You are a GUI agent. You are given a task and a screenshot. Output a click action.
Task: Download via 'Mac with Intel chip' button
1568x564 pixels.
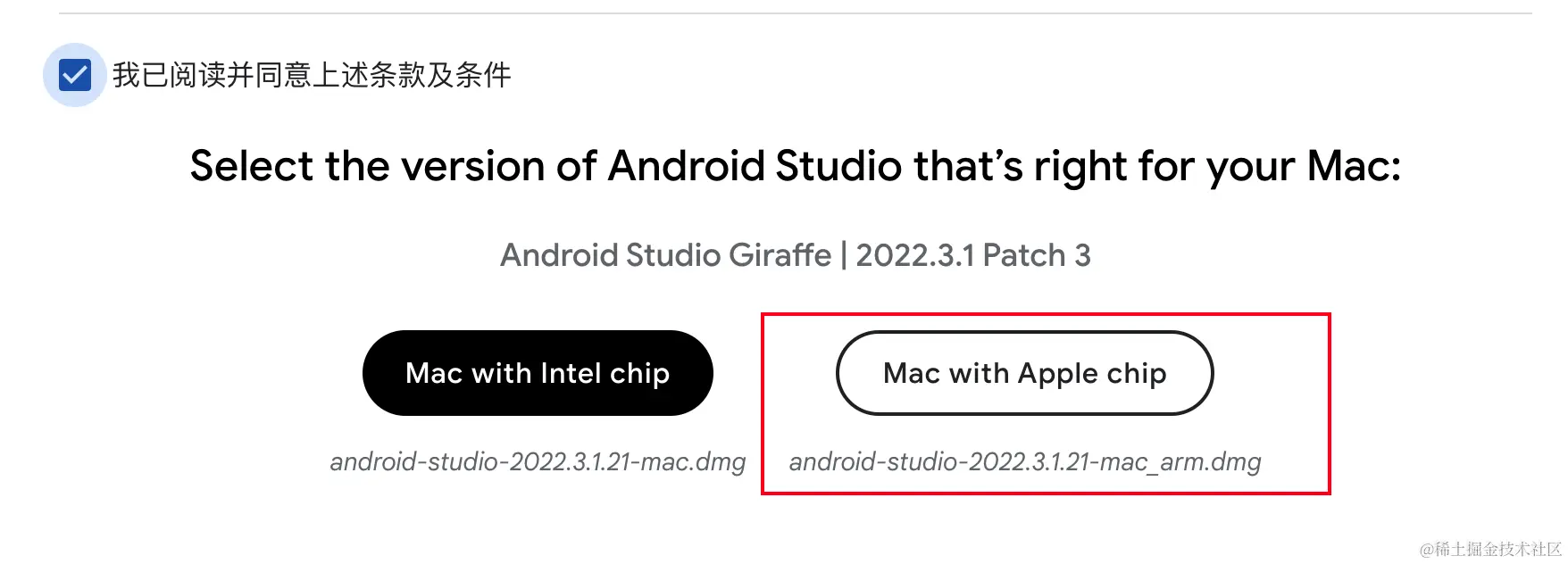pos(538,373)
